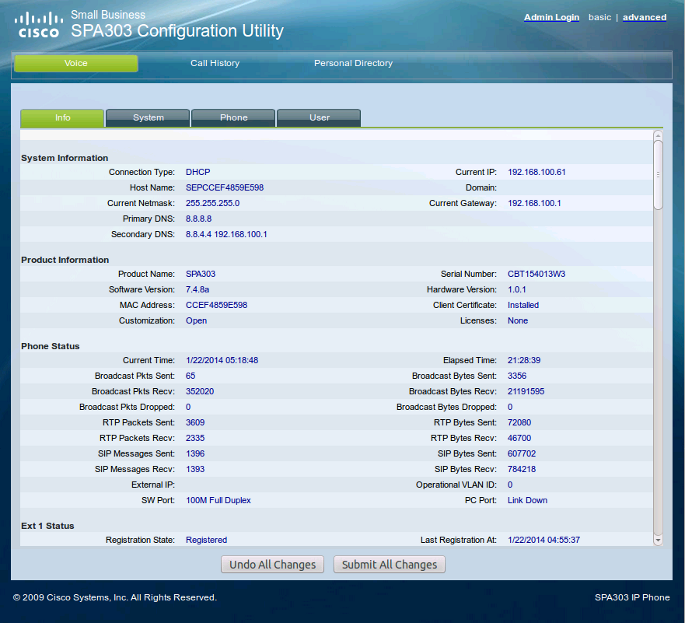Click the SPA303 IP Phone footer label
Screen dimensions: 685x623
tap(632, 598)
